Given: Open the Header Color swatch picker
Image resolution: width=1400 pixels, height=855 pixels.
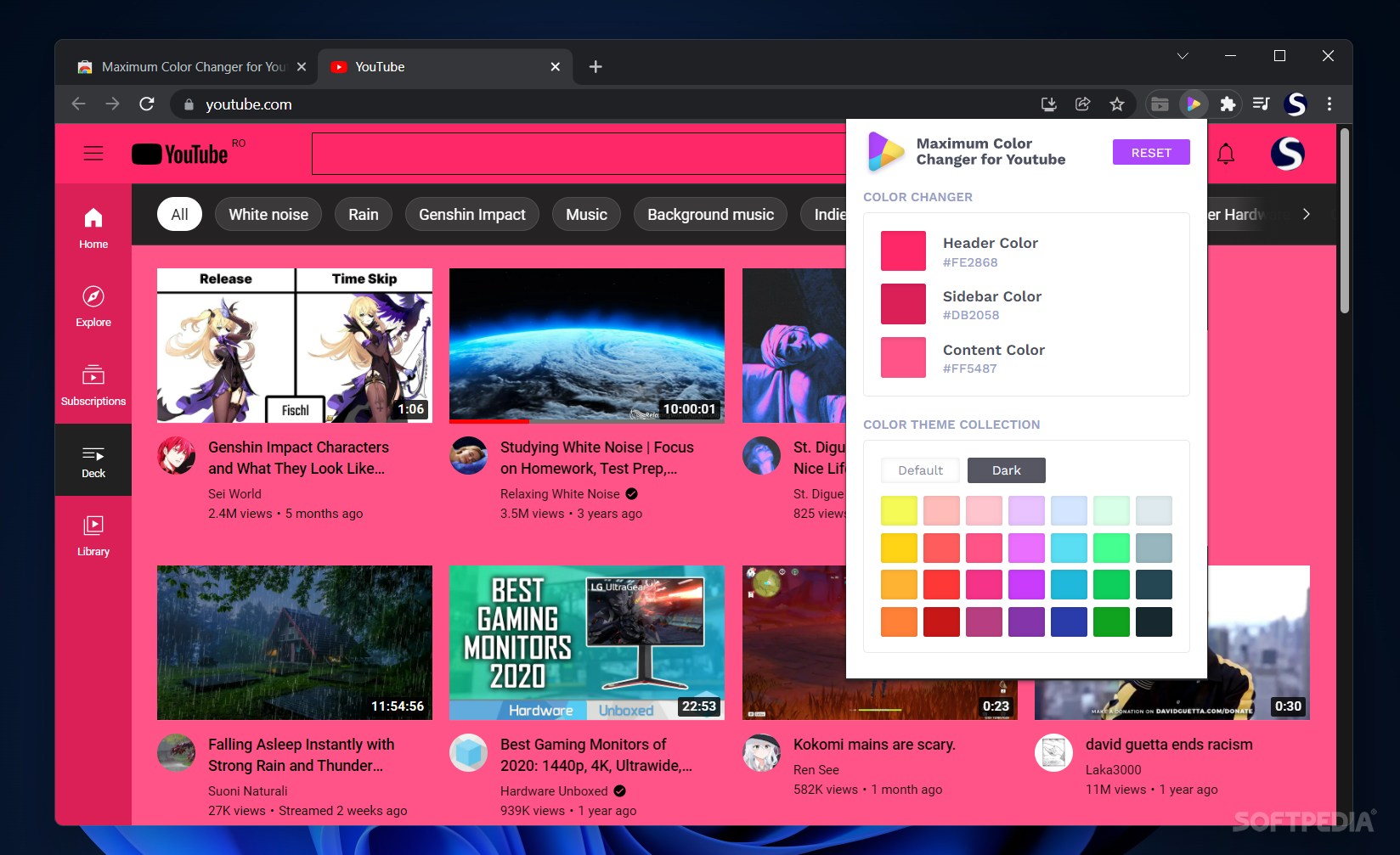Looking at the screenshot, I should (x=903, y=251).
